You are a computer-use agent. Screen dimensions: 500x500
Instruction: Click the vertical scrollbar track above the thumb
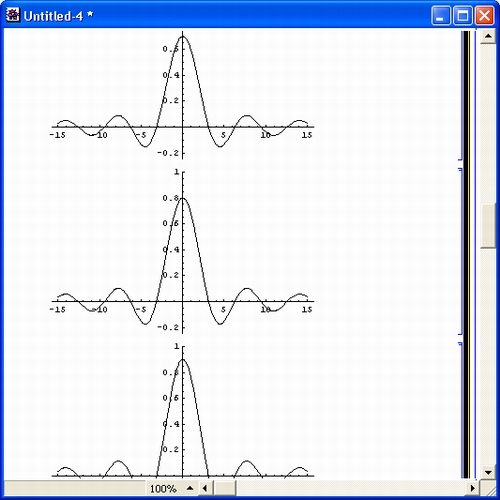[488, 123]
